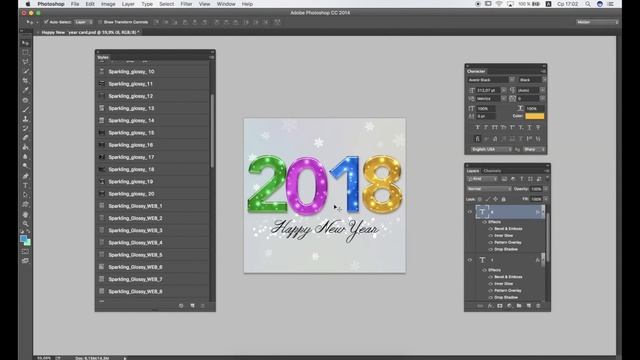Filter layers by type layers icon
This screenshot has width=640, height=360.
pos(521,179)
